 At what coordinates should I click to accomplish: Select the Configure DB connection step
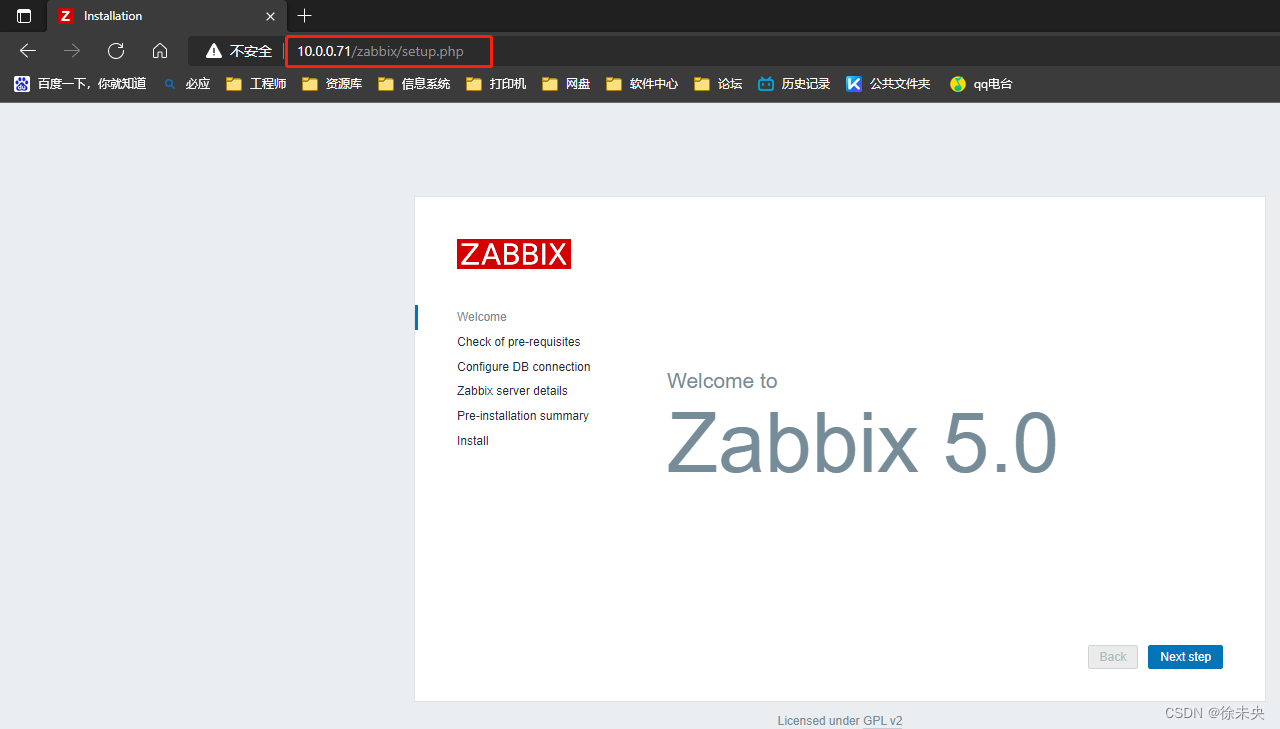[523, 366]
